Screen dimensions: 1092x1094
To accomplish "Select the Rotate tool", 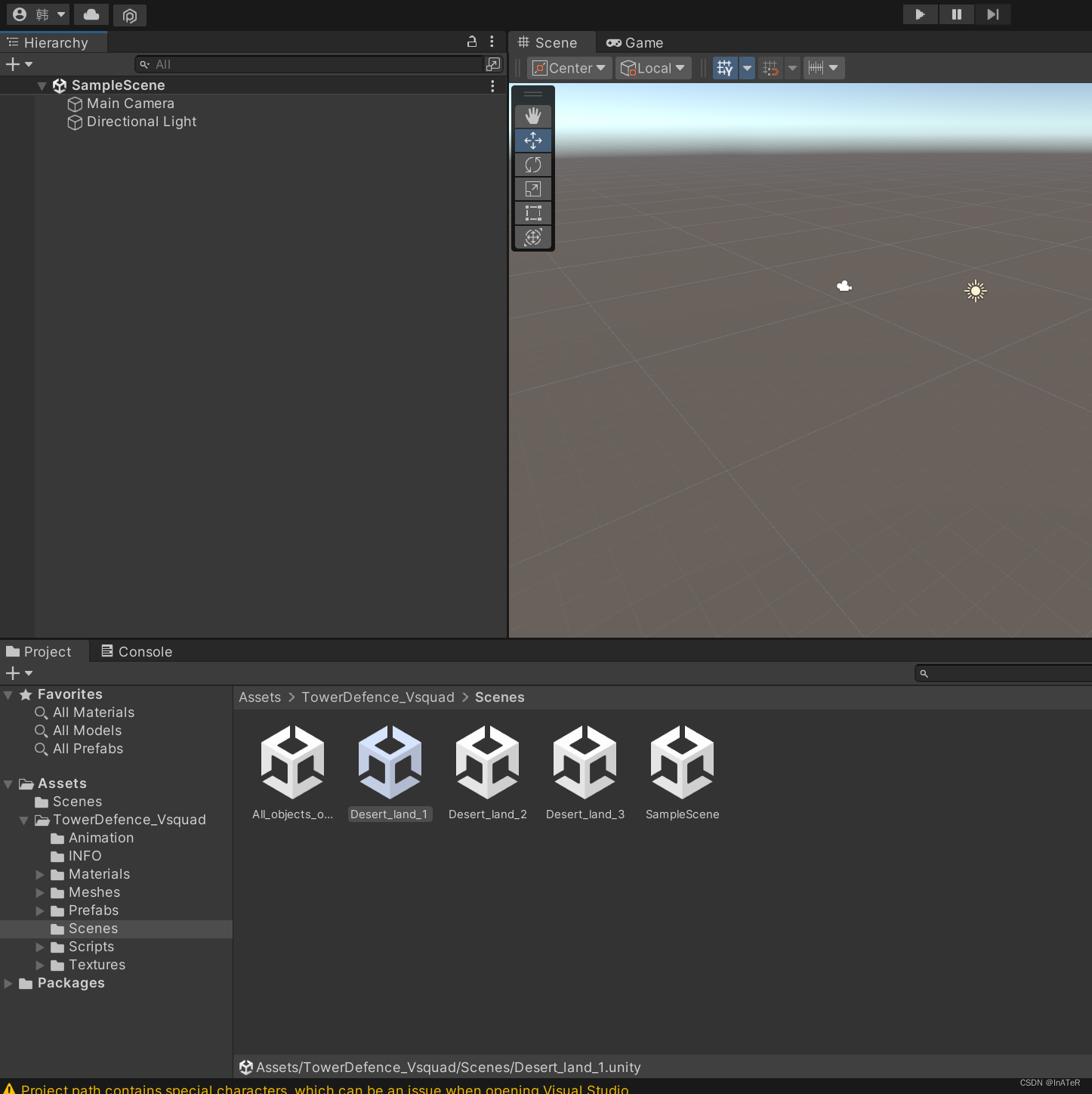I will (x=533, y=164).
